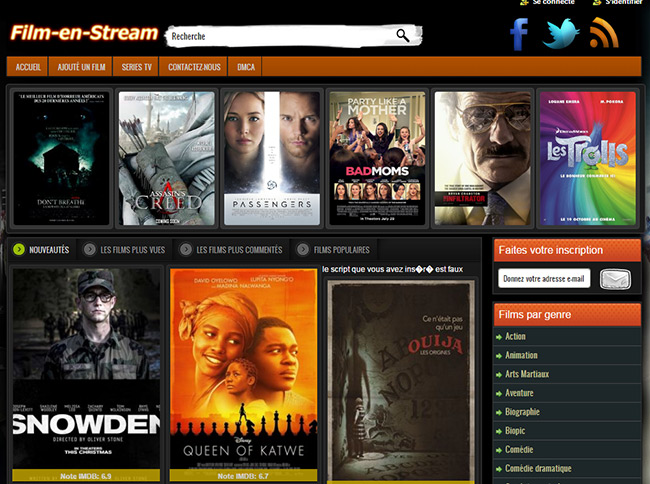Open the Biographie genre link

click(x=522, y=412)
